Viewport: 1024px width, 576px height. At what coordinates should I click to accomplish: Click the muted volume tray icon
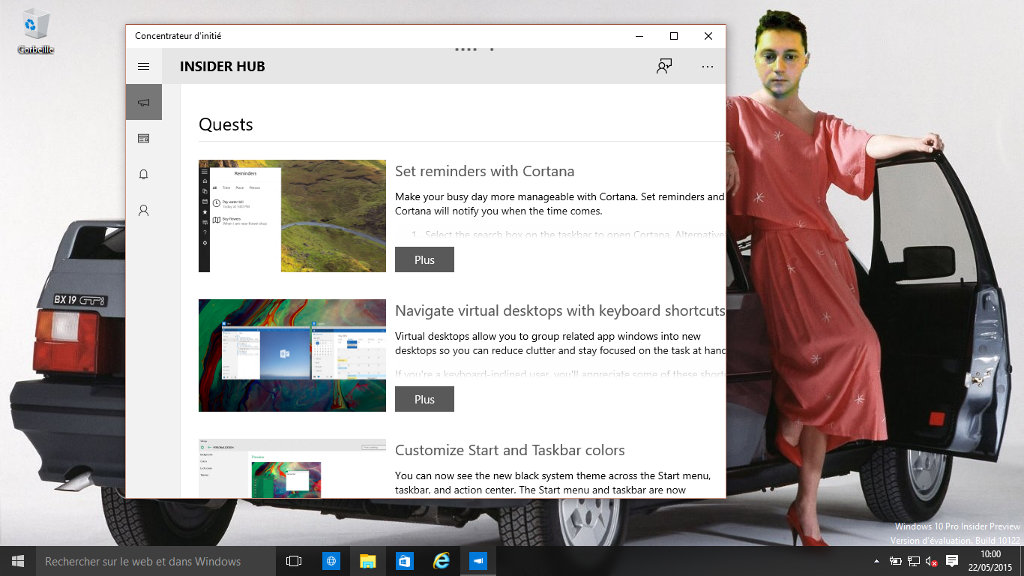tap(932, 561)
